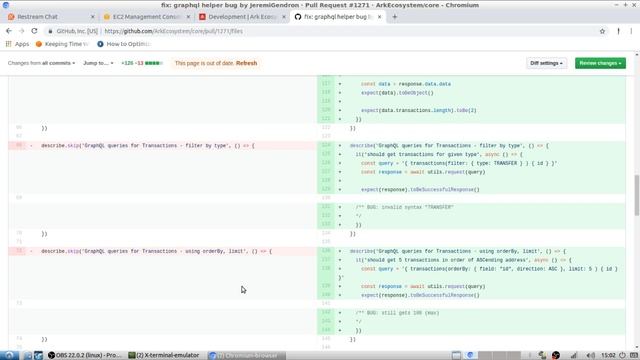Click the browser forward arrow
Image resolution: width=640 pixels, height=360 pixels.
tap(22, 31)
